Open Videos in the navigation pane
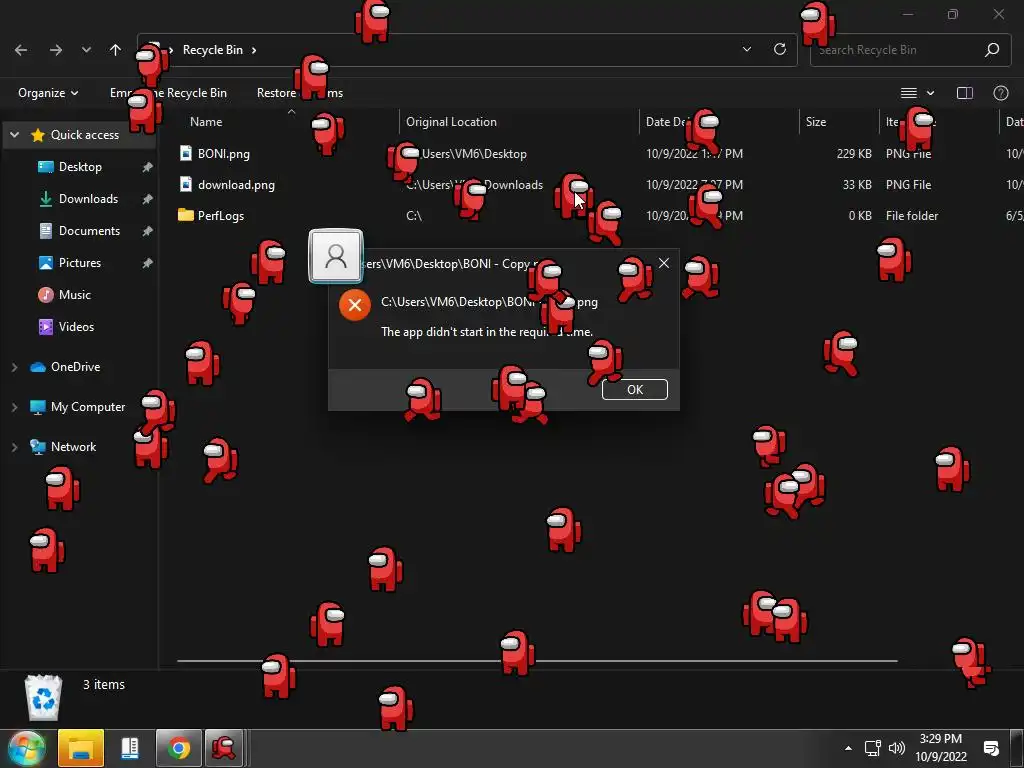 pyautogui.click(x=76, y=327)
